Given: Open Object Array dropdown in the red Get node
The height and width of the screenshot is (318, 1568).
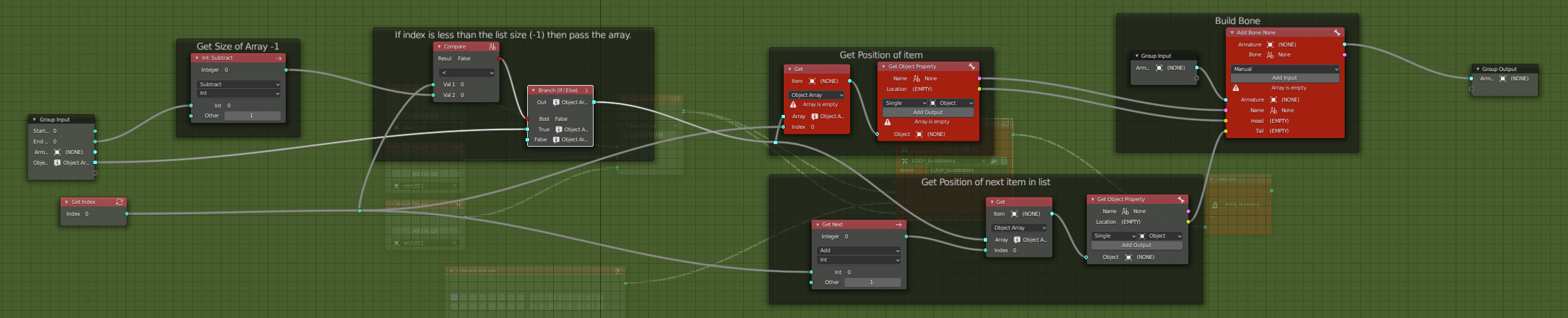Looking at the screenshot, I should [x=816, y=95].
